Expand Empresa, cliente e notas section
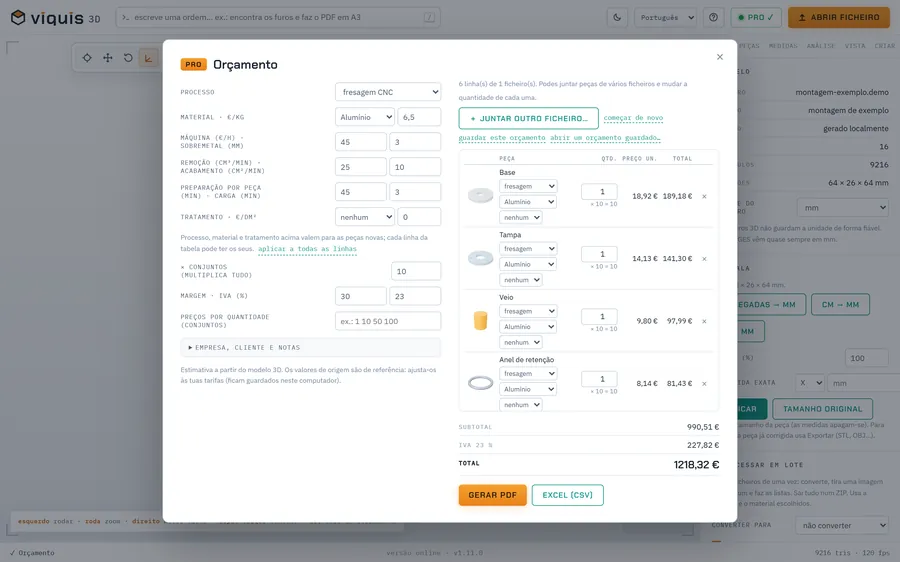The width and height of the screenshot is (900, 562). 311,347
